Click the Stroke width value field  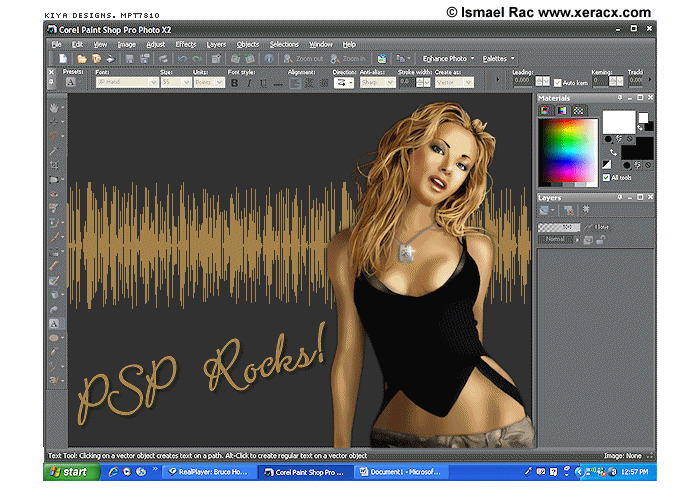407,82
